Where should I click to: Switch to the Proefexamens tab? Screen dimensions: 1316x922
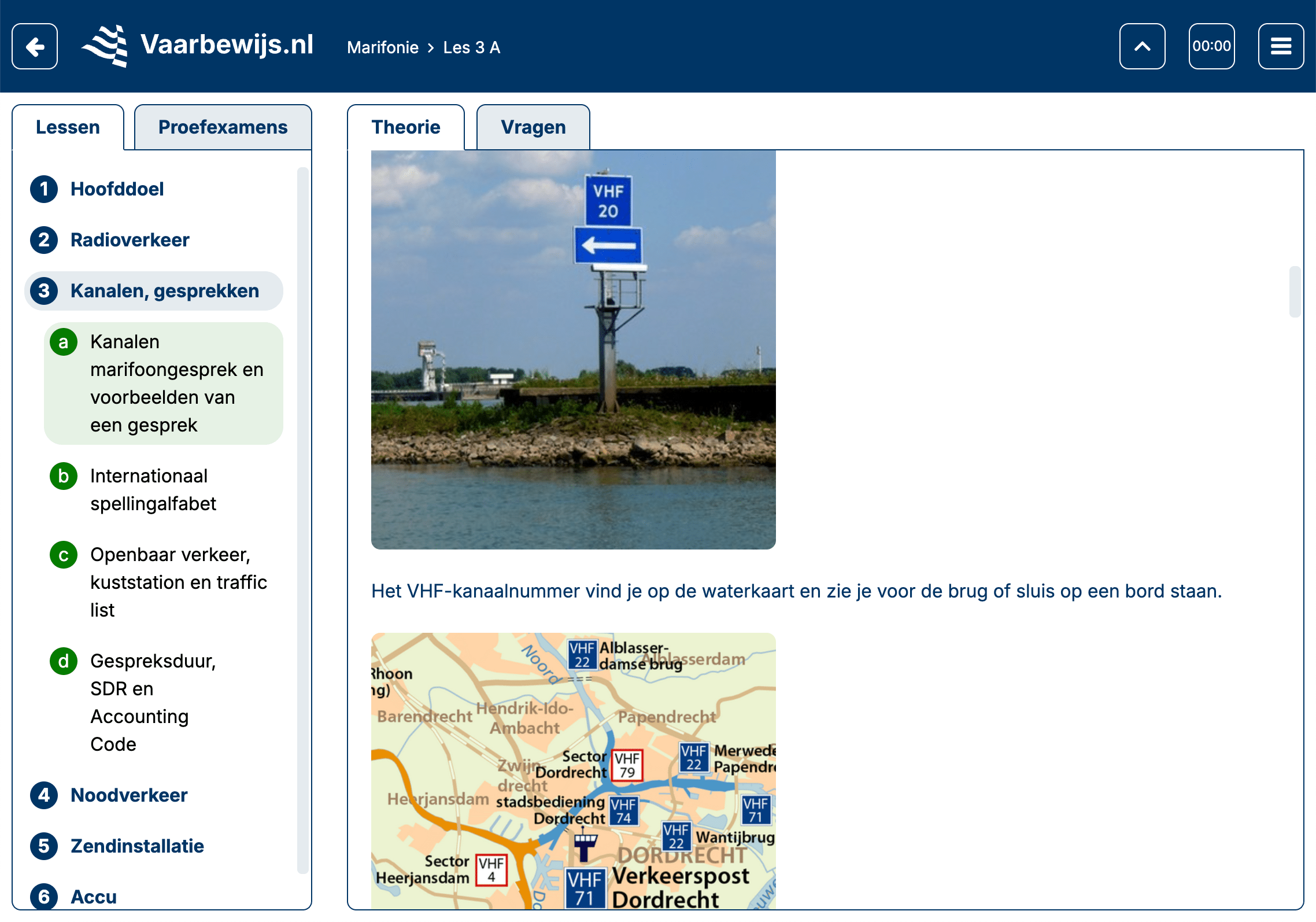pos(223,127)
